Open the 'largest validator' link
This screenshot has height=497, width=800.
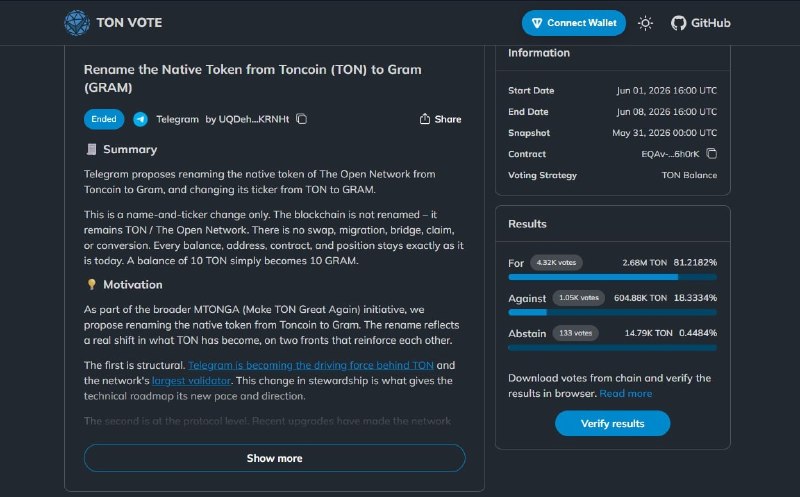[x=191, y=381]
